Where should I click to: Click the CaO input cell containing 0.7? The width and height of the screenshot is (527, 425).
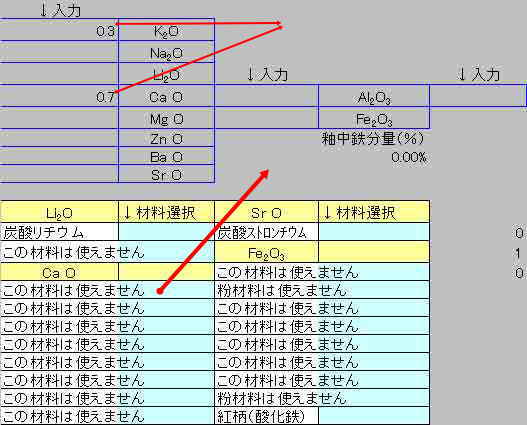(x=59, y=96)
